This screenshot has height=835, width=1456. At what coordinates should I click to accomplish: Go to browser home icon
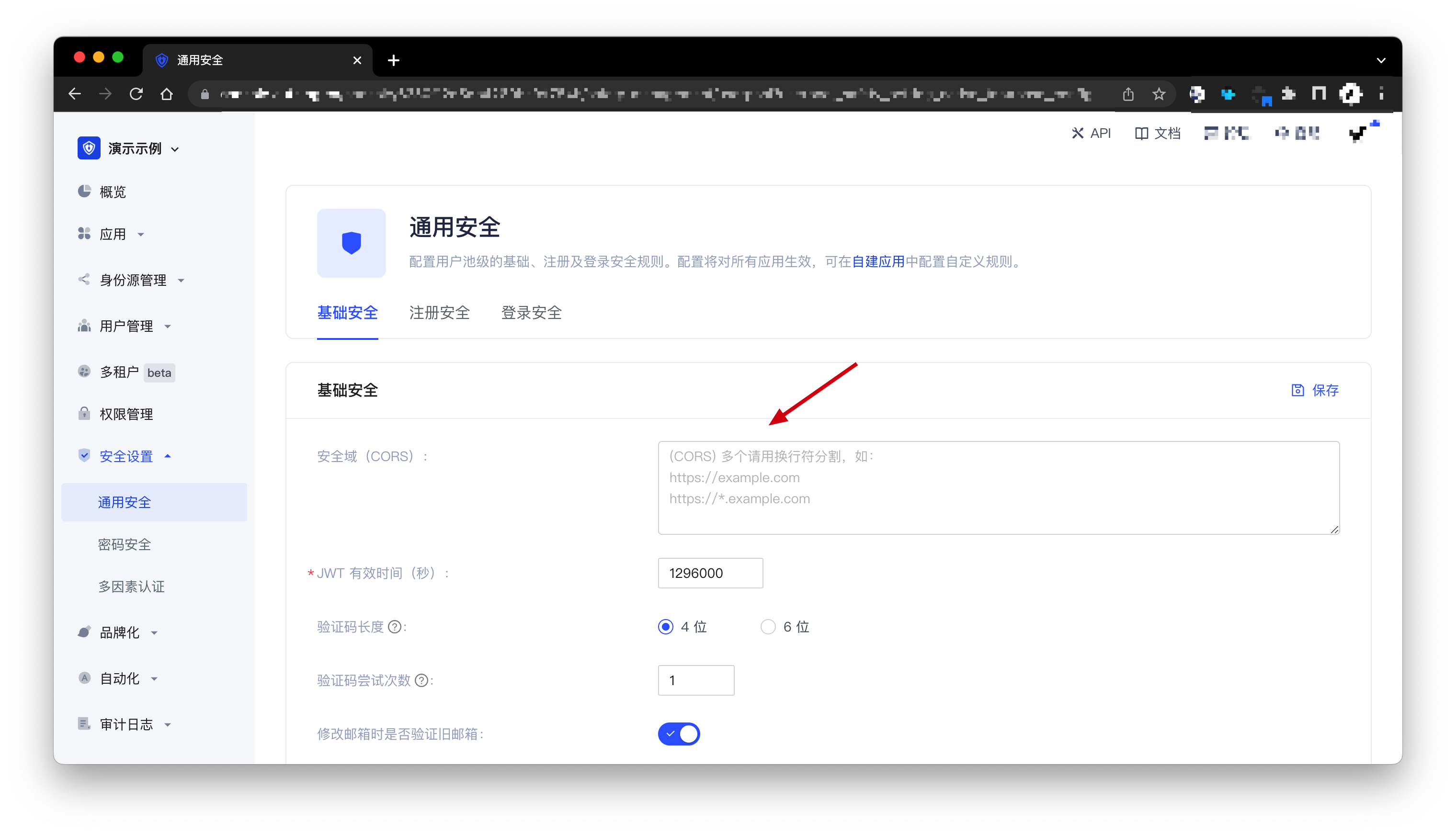tap(166, 94)
